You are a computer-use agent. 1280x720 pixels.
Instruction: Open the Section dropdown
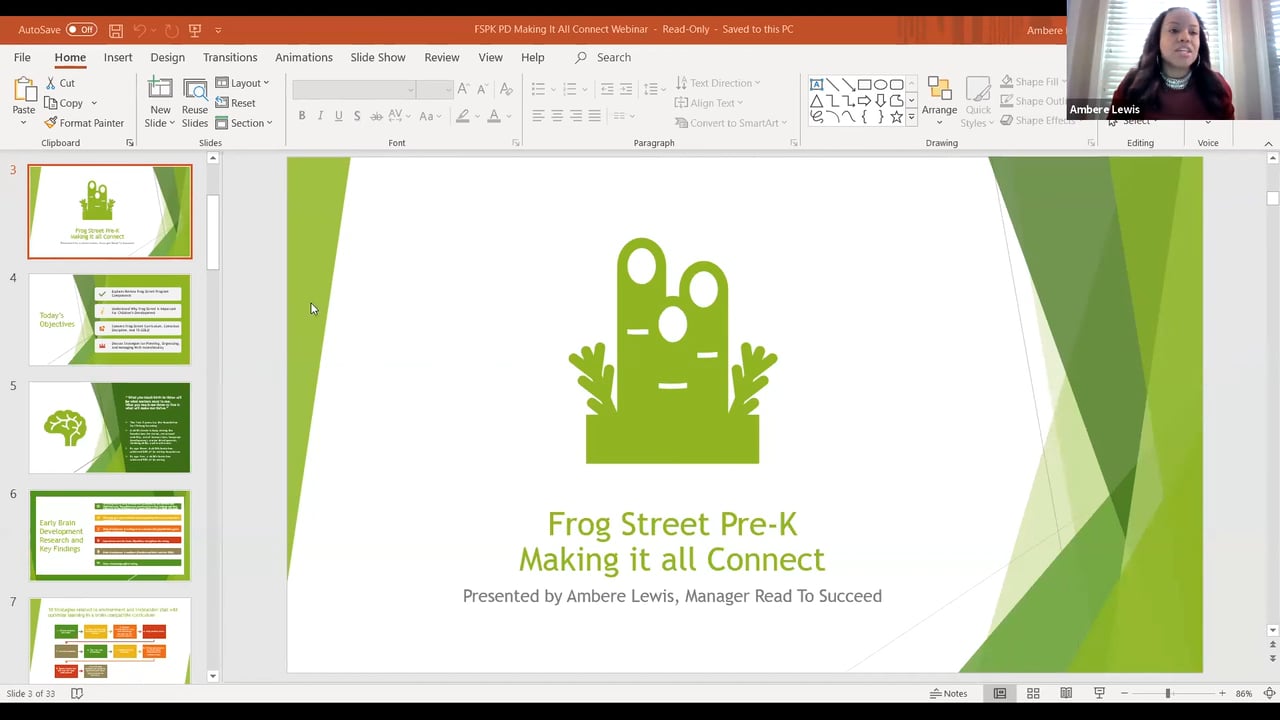[243, 123]
